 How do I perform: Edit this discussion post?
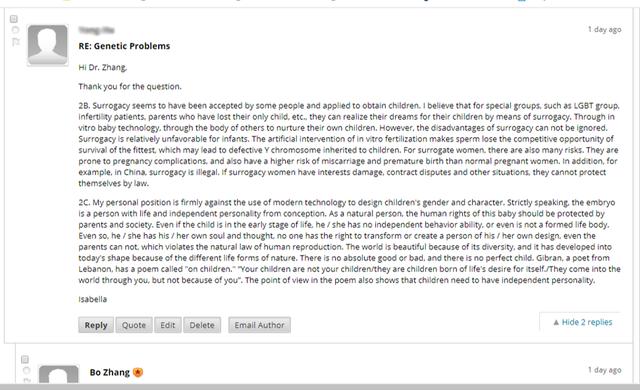point(168,325)
